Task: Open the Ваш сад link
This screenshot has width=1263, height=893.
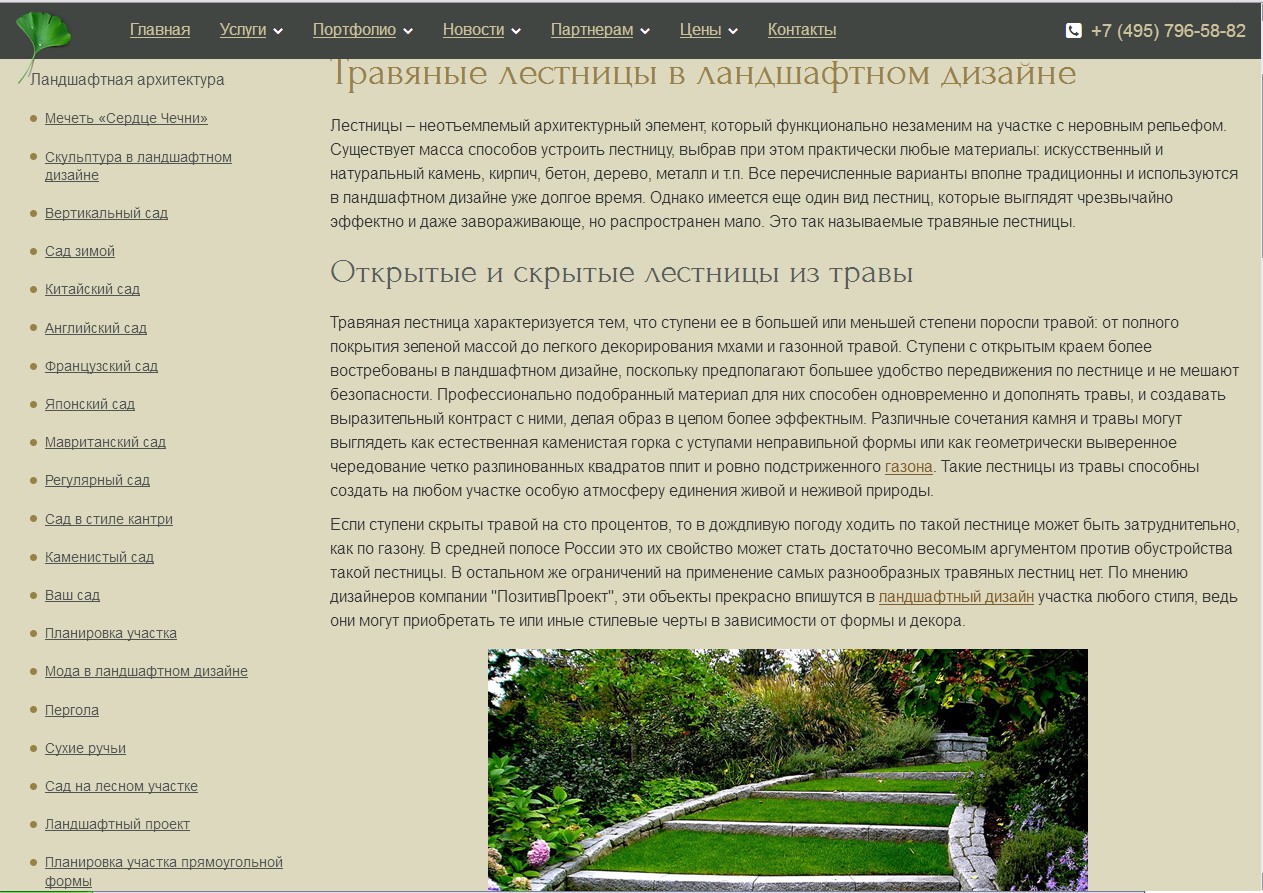Action: (x=72, y=595)
